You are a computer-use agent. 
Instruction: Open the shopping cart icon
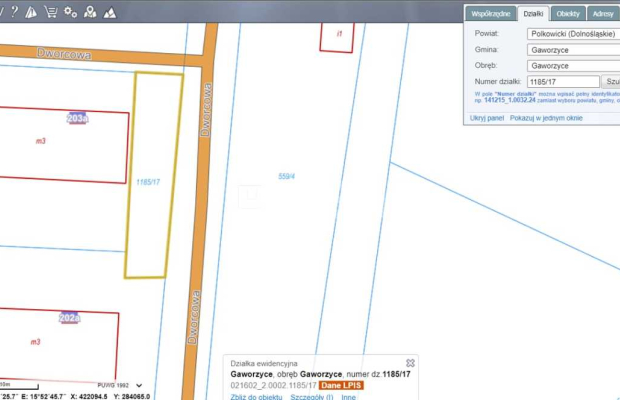[49, 12]
